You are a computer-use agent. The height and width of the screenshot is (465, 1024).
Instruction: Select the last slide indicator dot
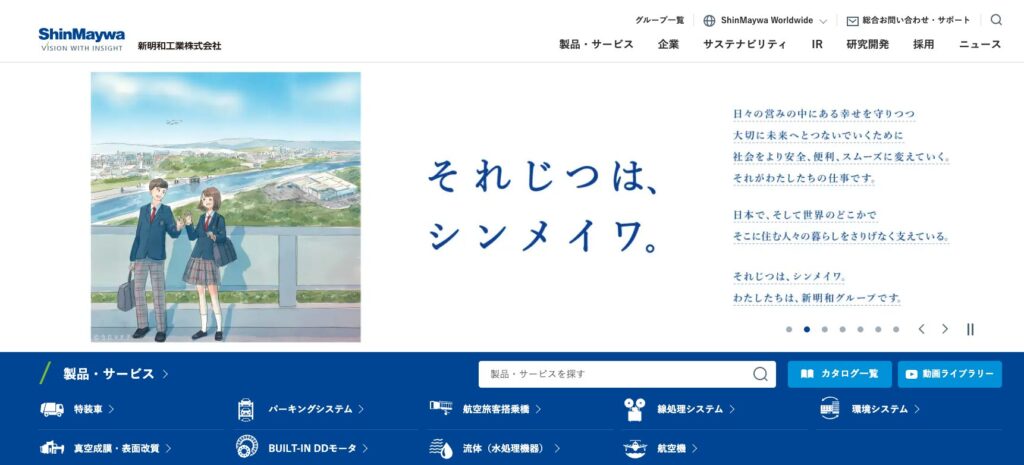click(896, 329)
